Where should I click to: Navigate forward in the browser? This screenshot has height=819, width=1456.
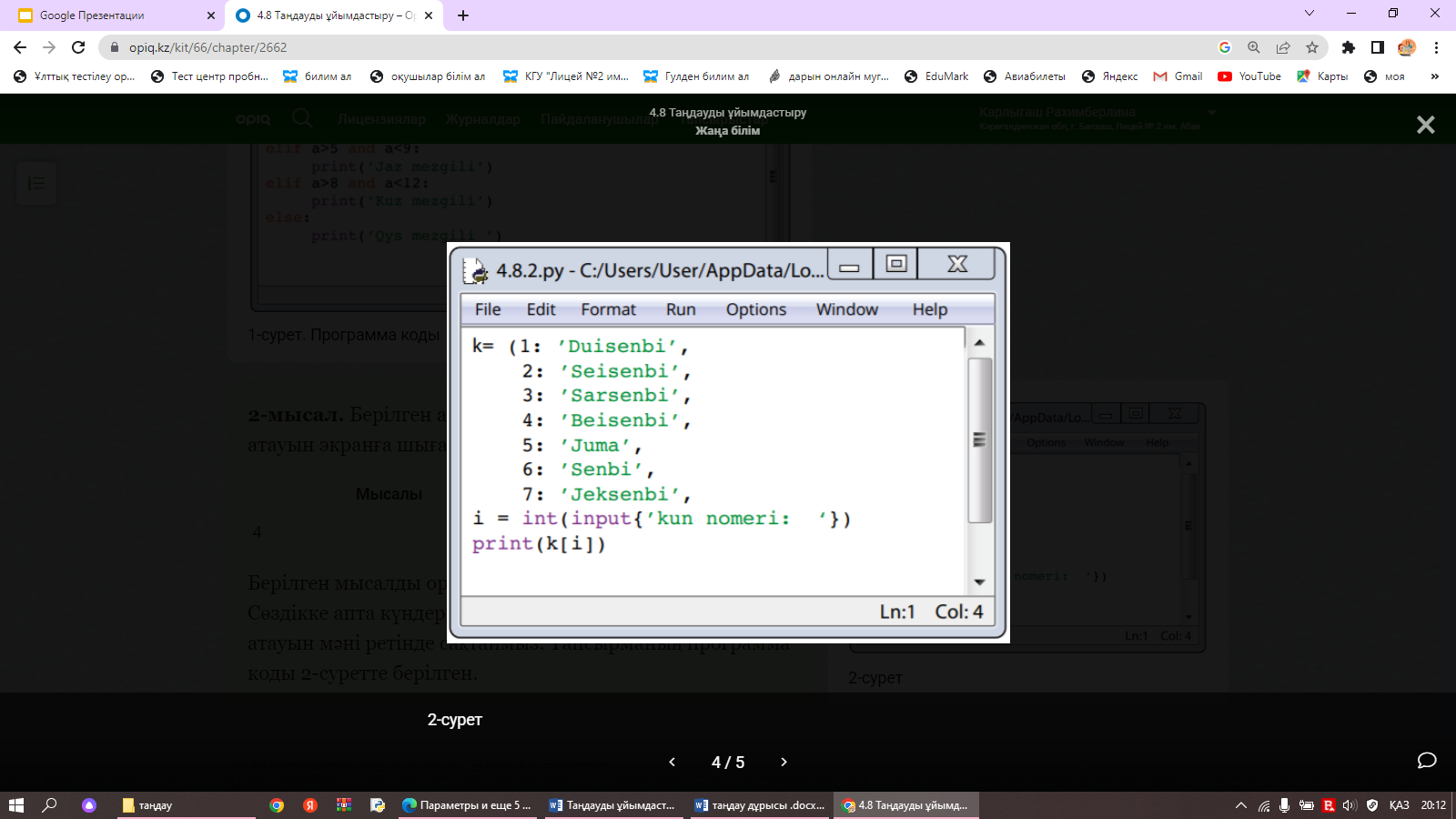tap(49, 47)
